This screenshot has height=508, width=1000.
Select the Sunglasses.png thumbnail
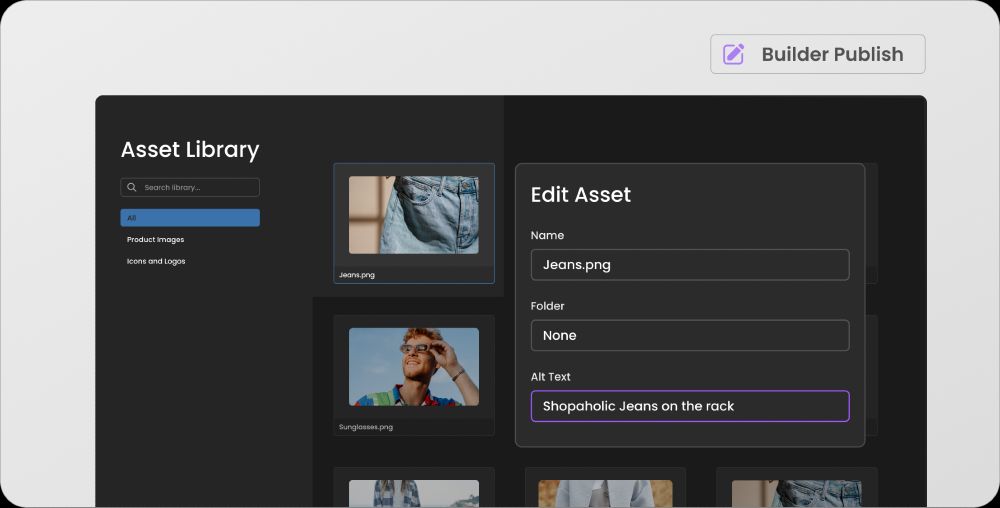[414, 367]
